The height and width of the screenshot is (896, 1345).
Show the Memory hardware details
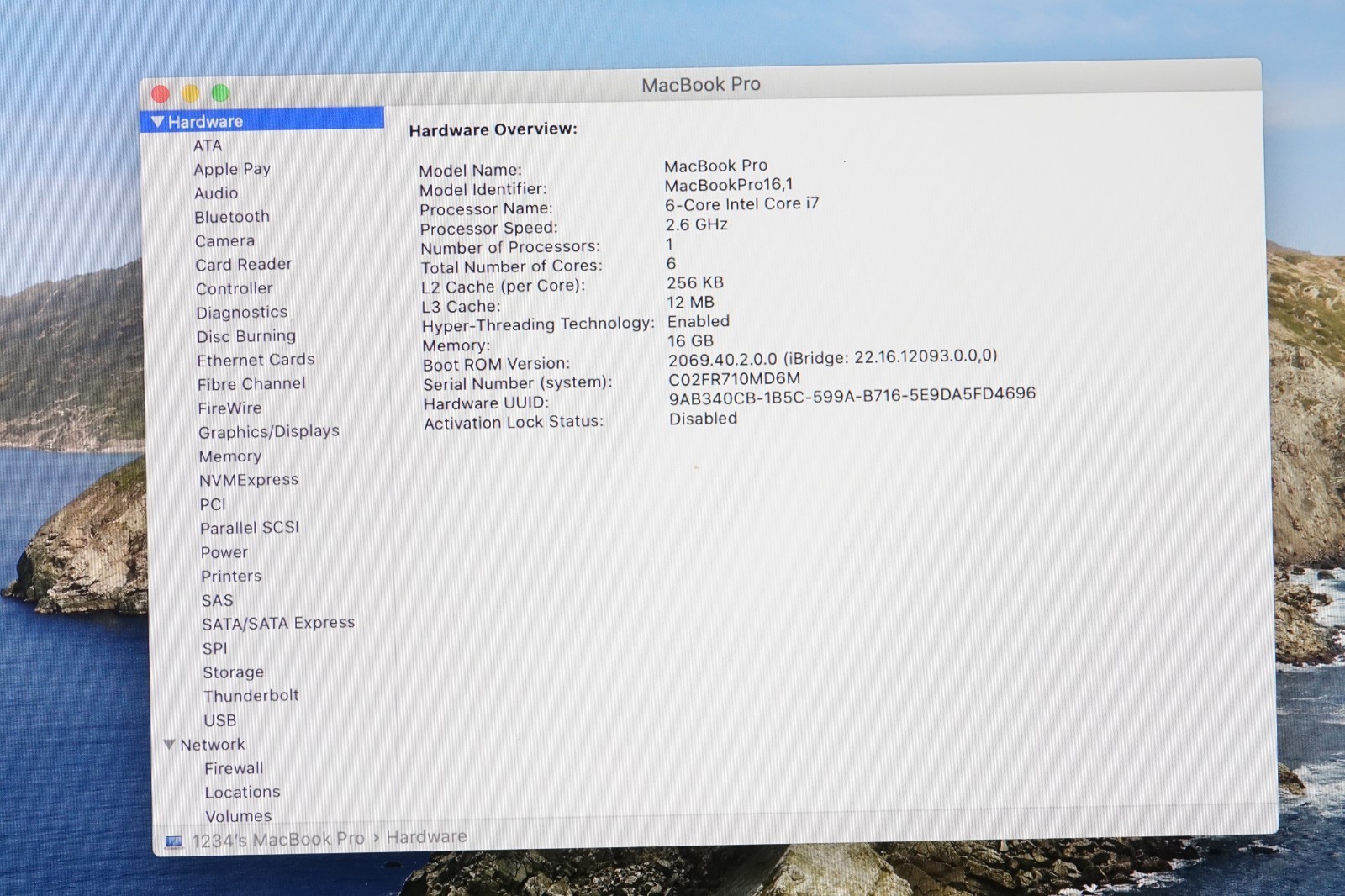(x=230, y=456)
